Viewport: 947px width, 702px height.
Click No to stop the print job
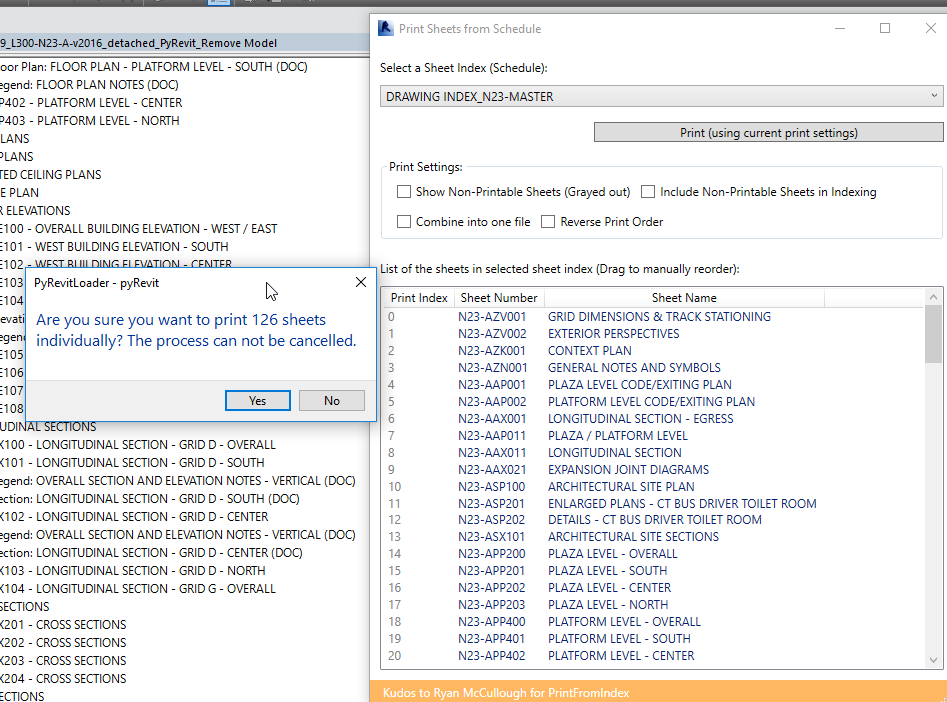(x=331, y=400)
